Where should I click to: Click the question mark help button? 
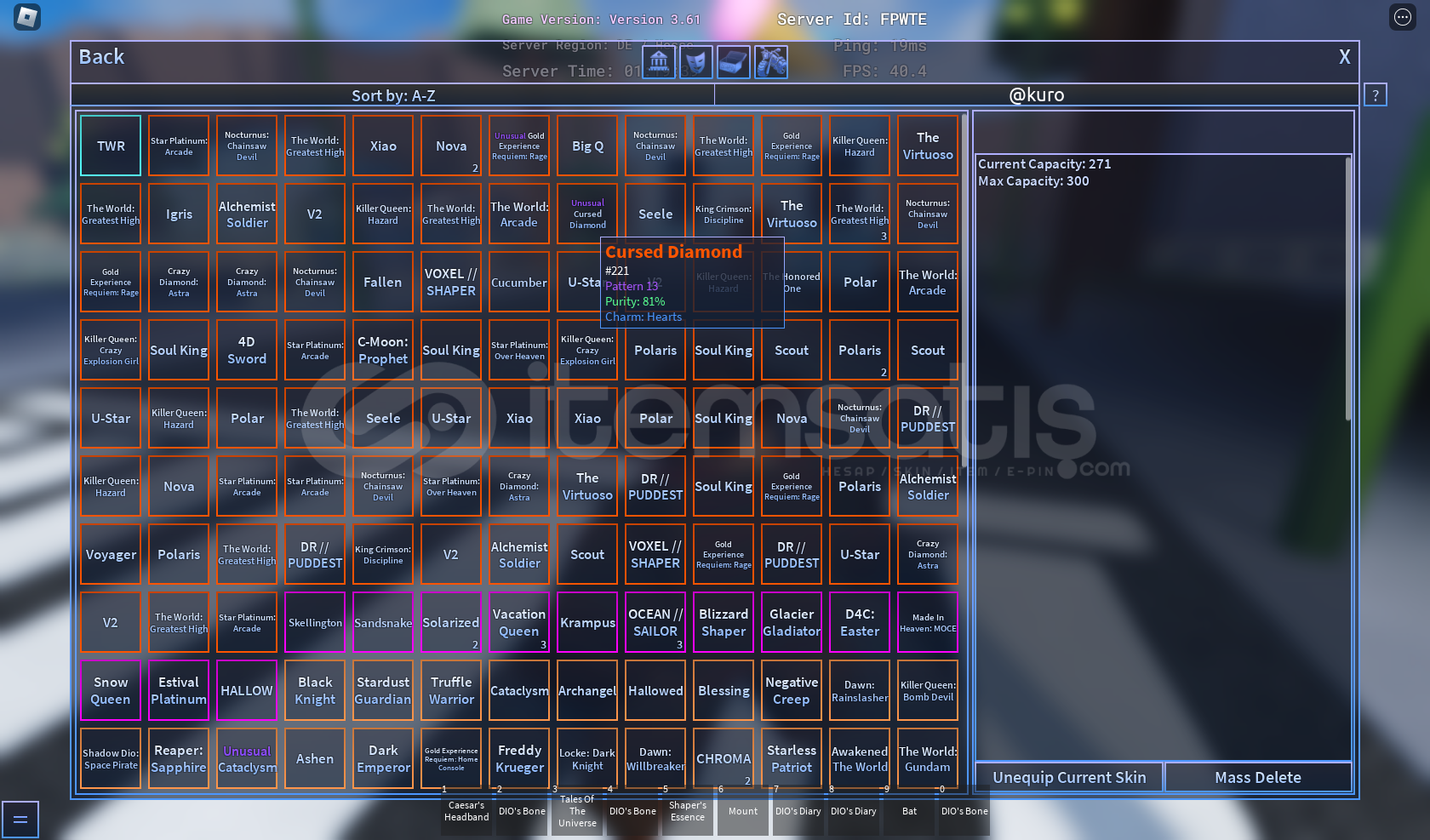pyautogui.click(x=1376, y=95)
